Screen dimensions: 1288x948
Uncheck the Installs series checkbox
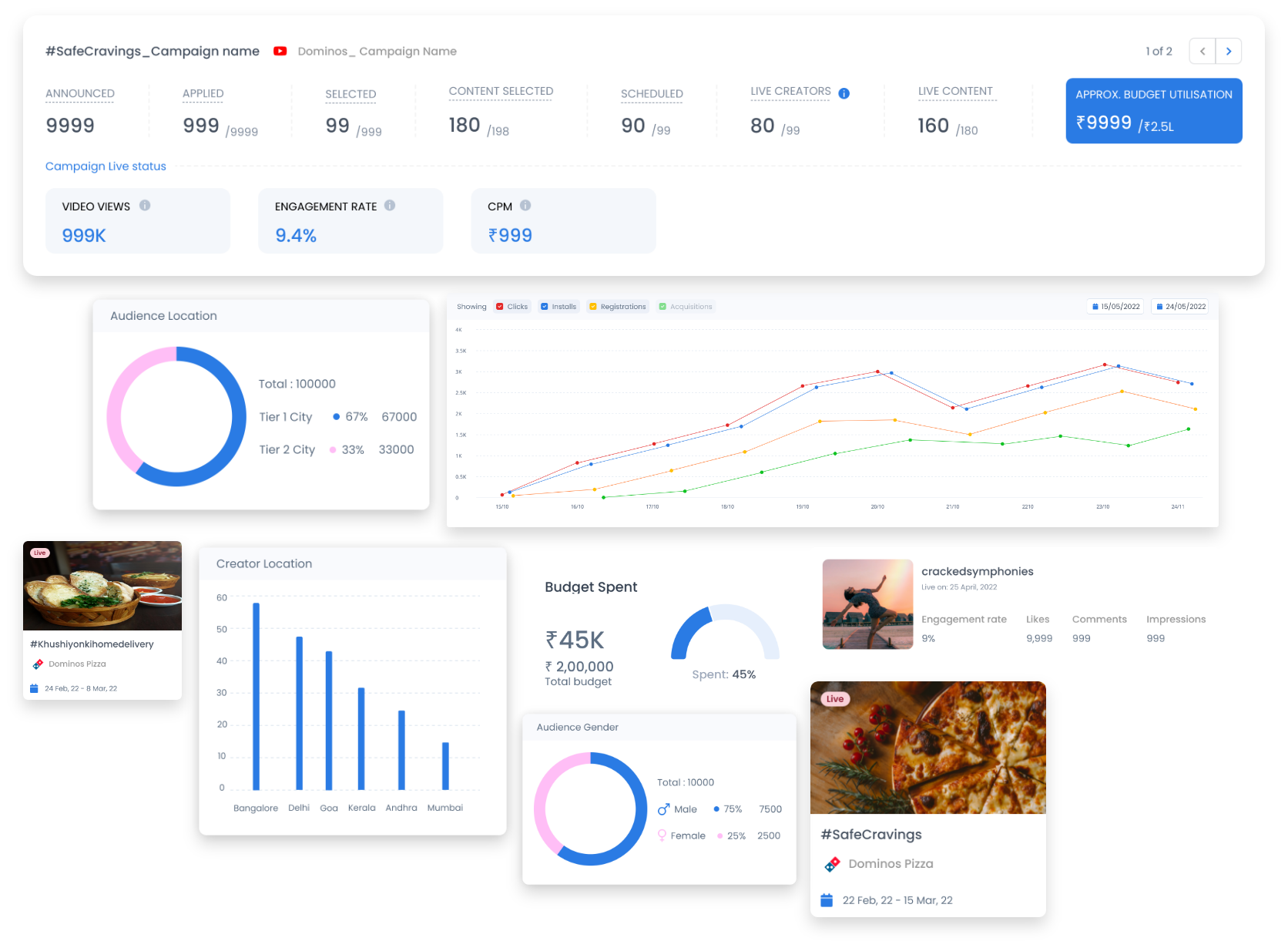click(545, 307)
